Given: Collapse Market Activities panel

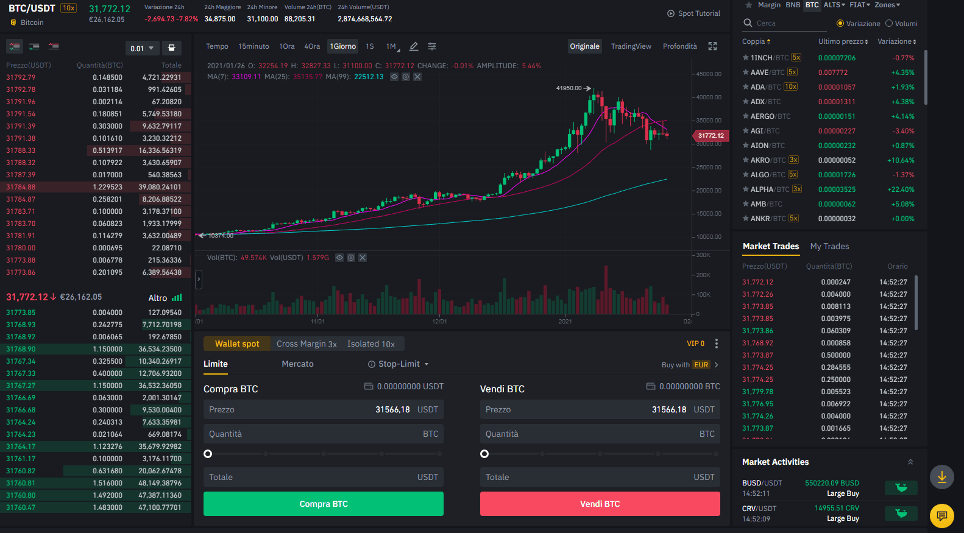Looking at the screenshot, I should (911, 462).
